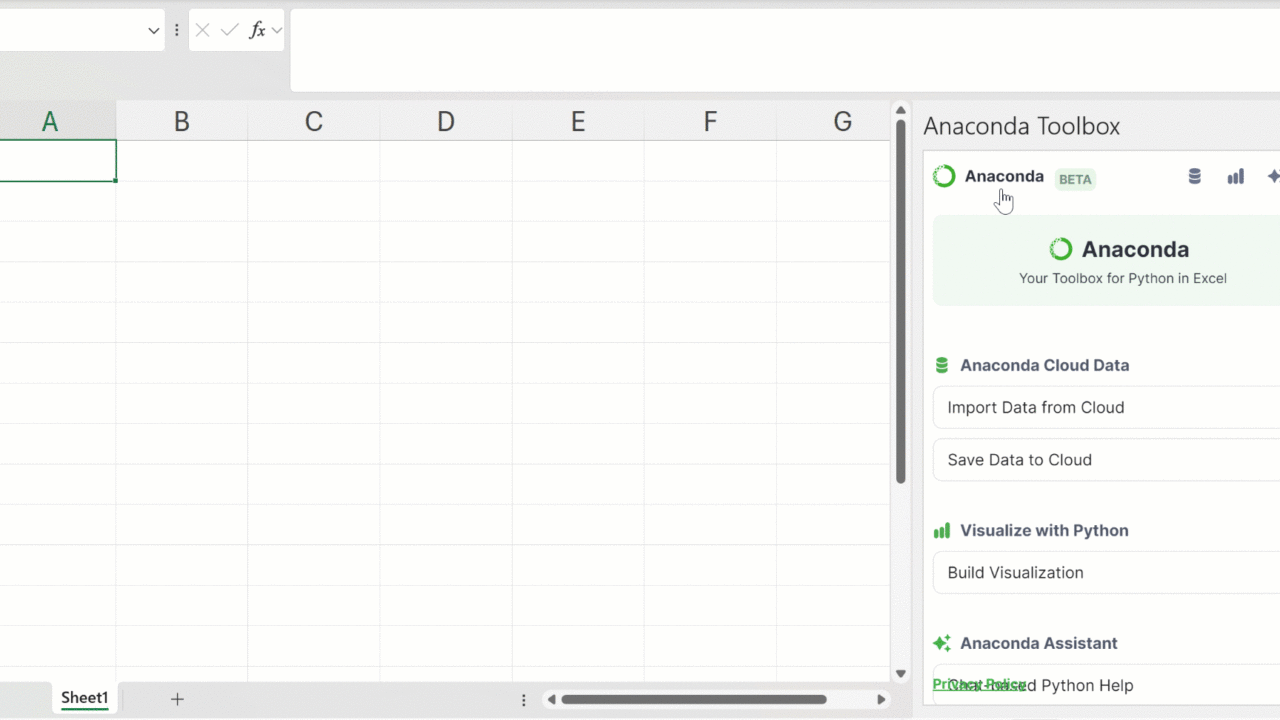Open the assistant sparkle icon in the header
Viewport: 1280px width, 720px height.
(1273, 176)
